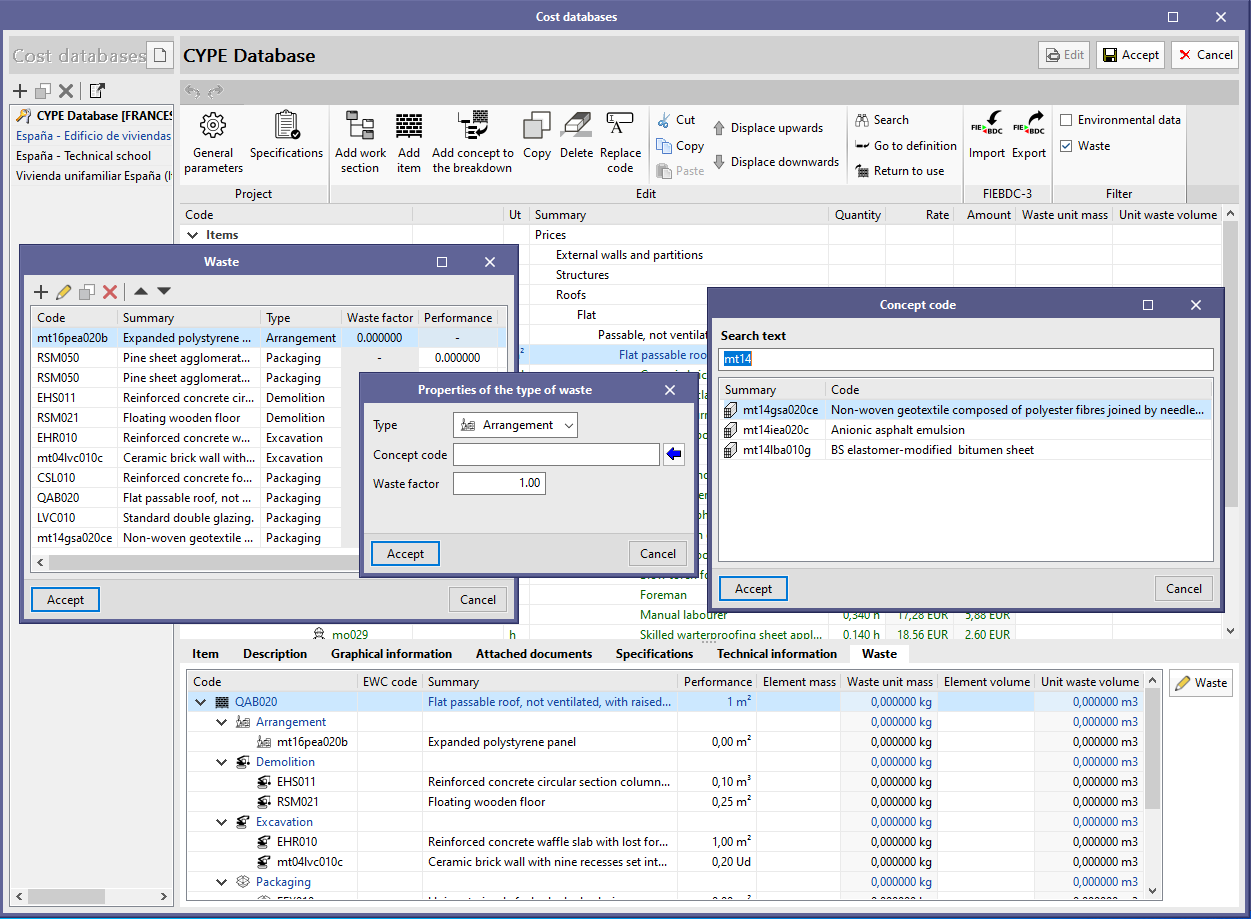Displace the concept downwards
Image resolution: width=1251 pixels, height=919 pixels.
(776, 162)
